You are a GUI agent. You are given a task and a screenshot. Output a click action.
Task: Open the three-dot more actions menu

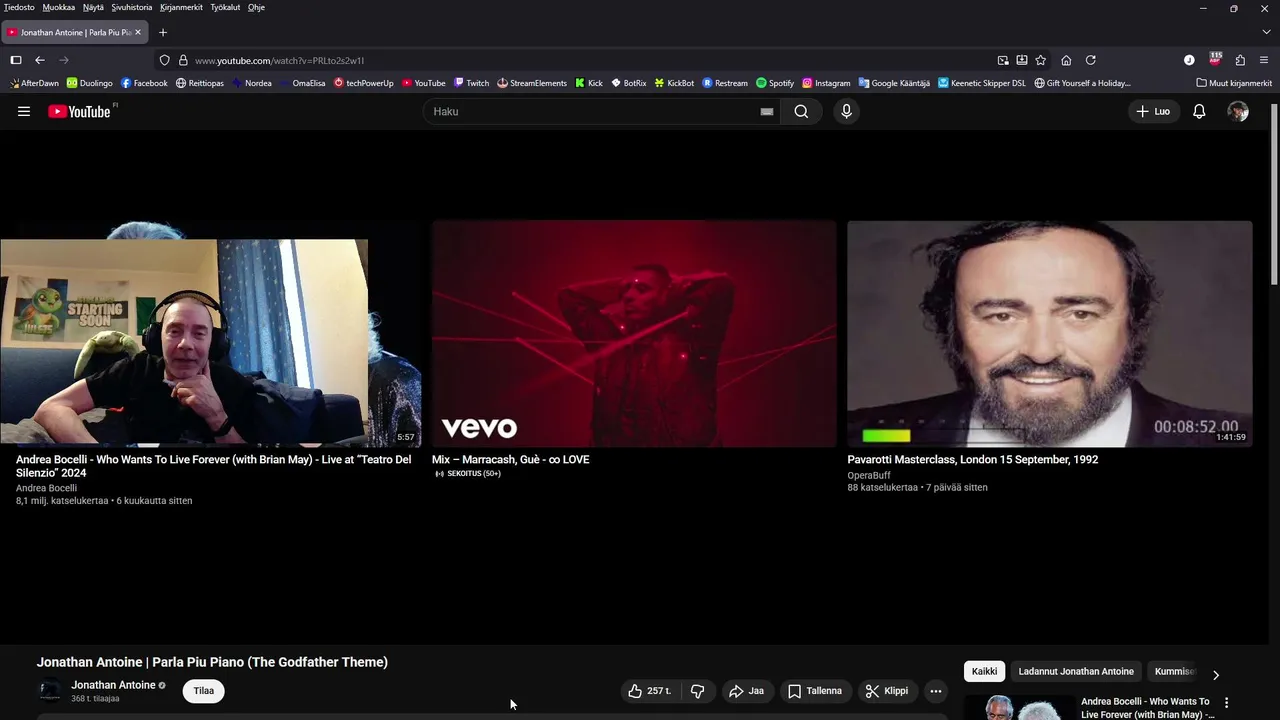click(936, 691)
